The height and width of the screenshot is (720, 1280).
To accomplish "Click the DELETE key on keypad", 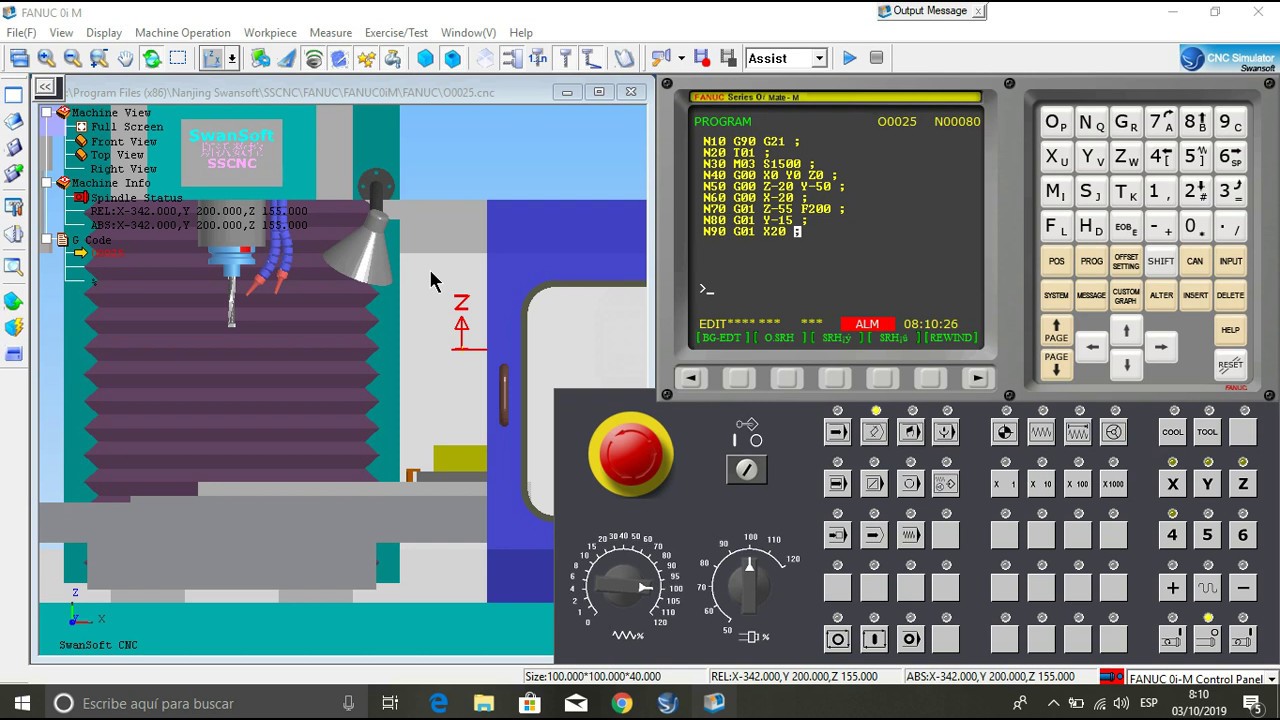I will pos(1231,295).
